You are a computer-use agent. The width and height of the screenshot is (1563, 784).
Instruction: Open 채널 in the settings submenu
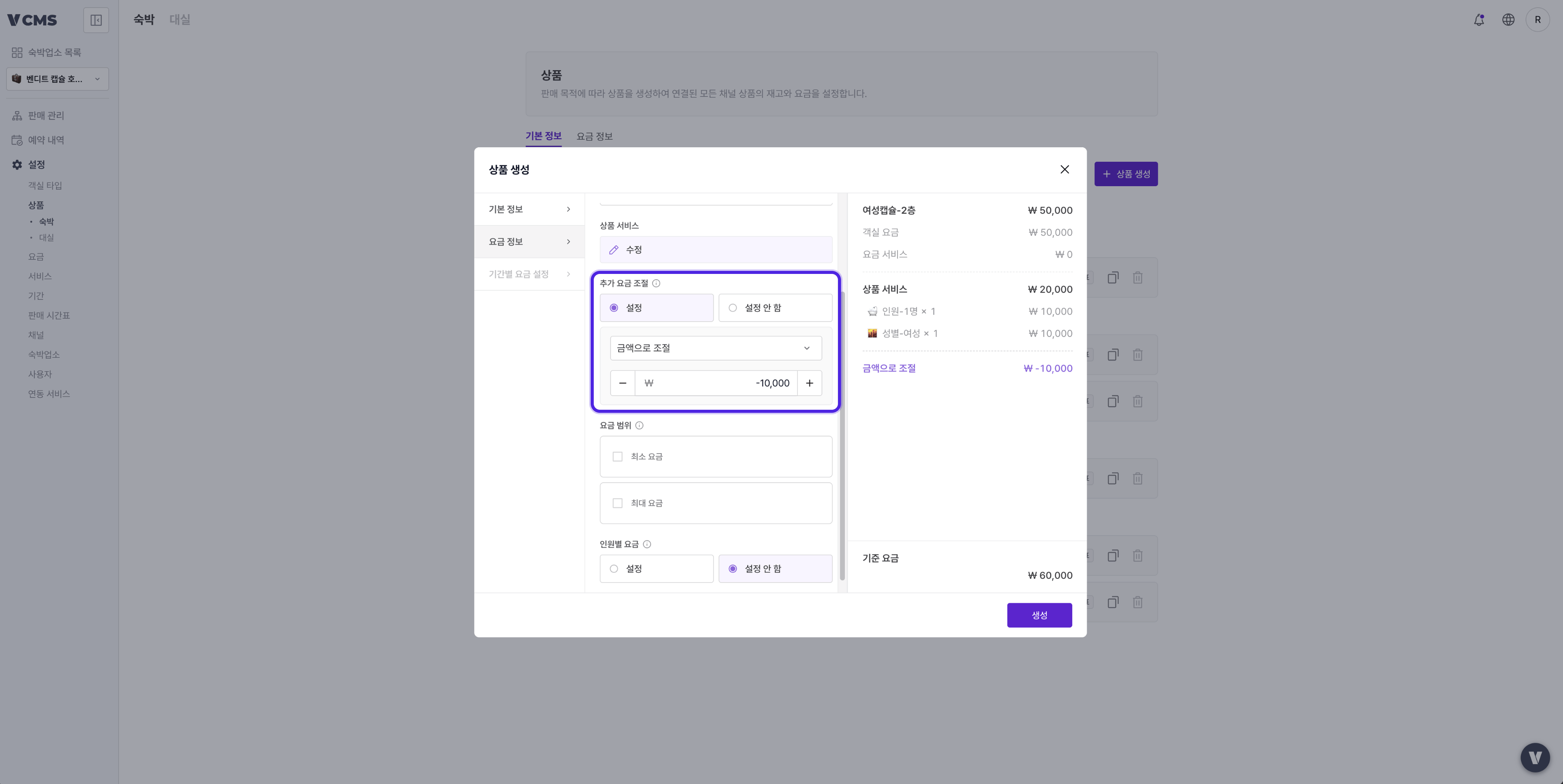click(x=36, y=335)
